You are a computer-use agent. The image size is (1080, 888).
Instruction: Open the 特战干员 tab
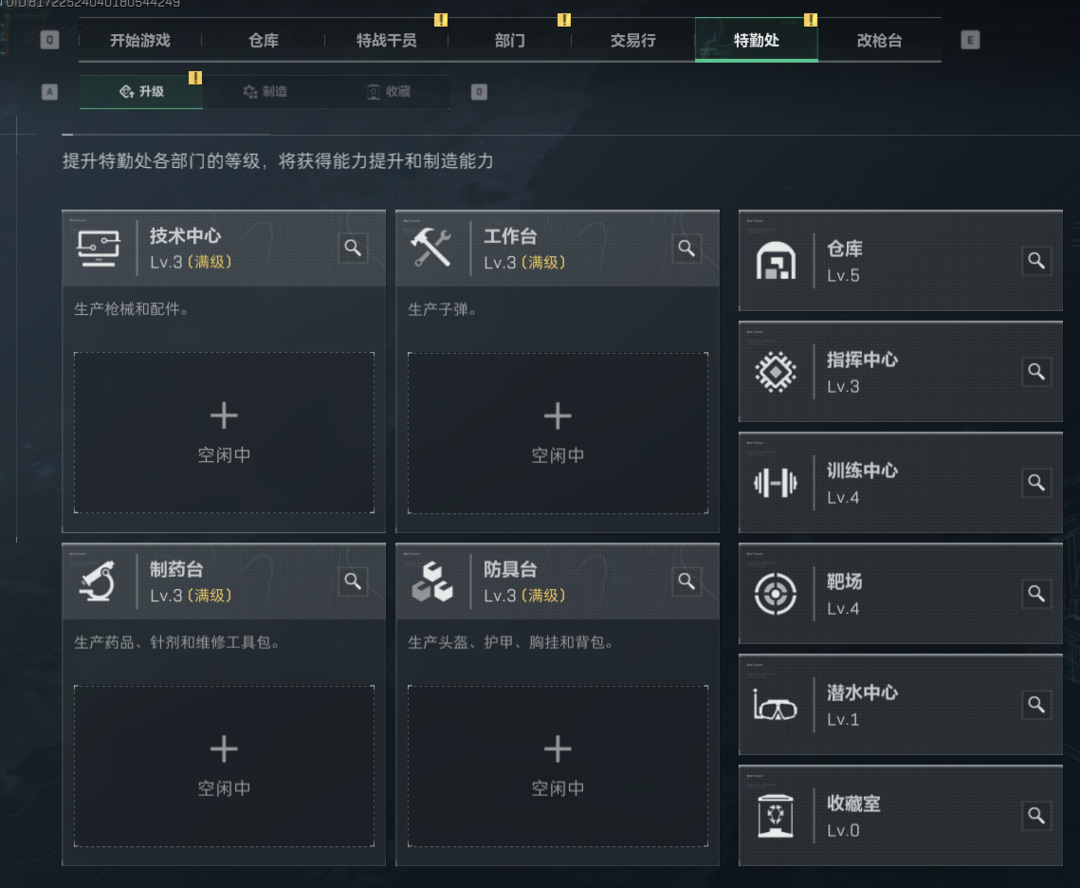tap(386, 41)
